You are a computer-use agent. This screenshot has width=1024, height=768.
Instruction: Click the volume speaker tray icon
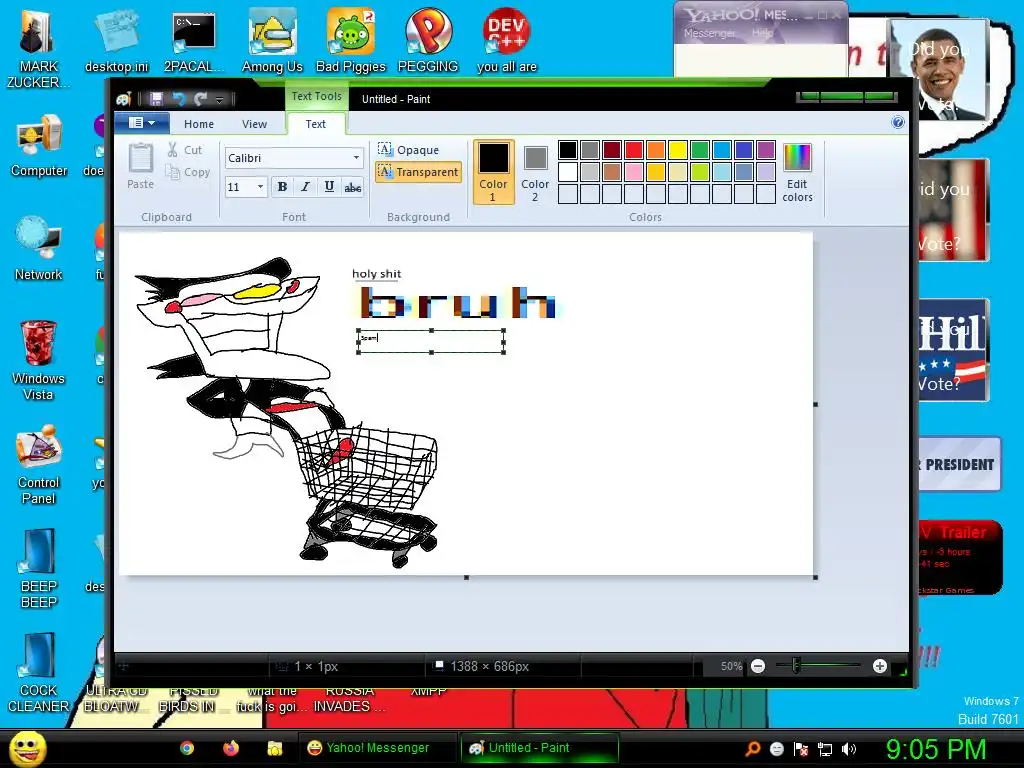[x=848, y=749]
